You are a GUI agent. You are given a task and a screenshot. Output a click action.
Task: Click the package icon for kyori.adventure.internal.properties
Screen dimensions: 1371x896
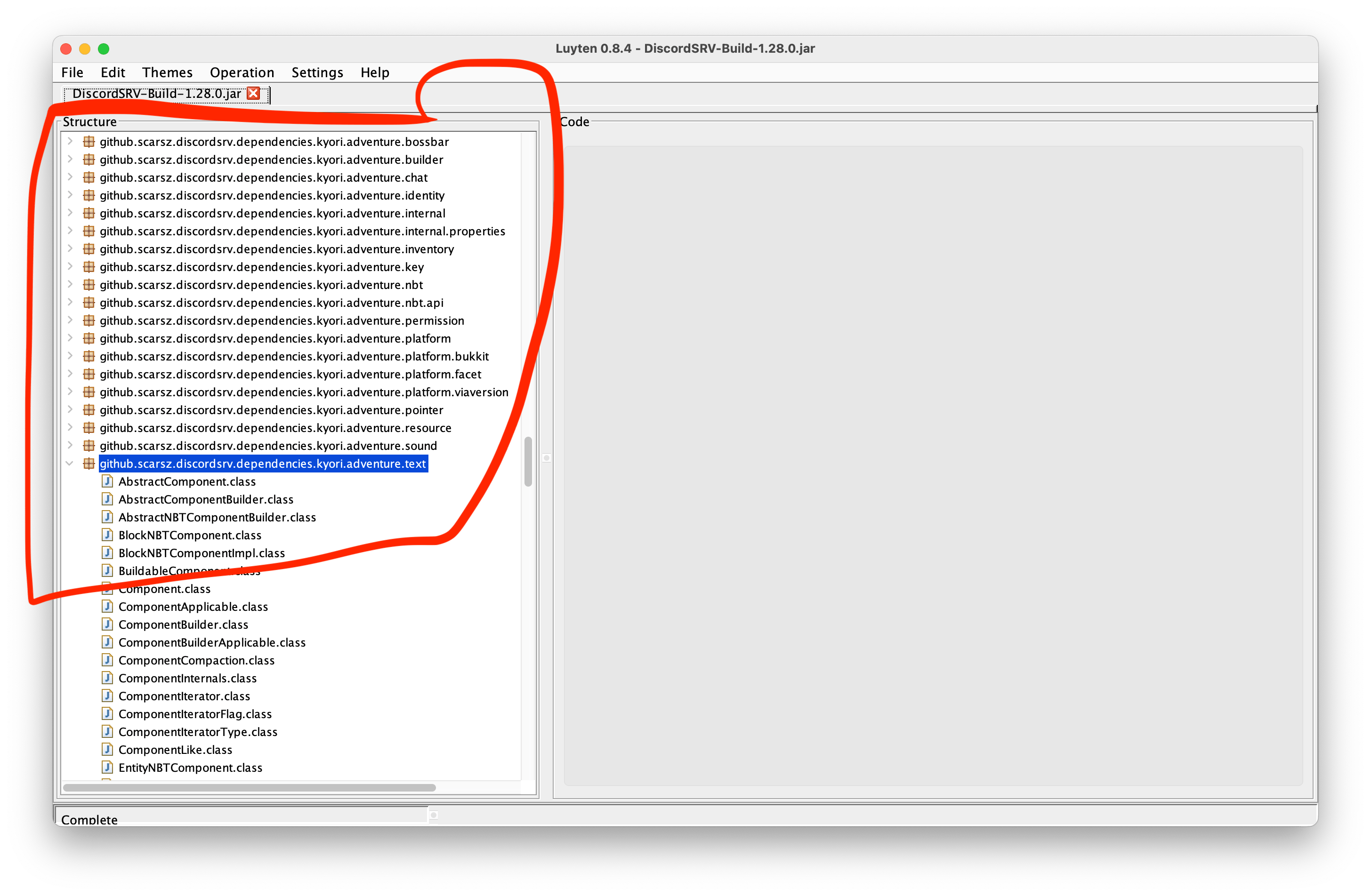89,231
